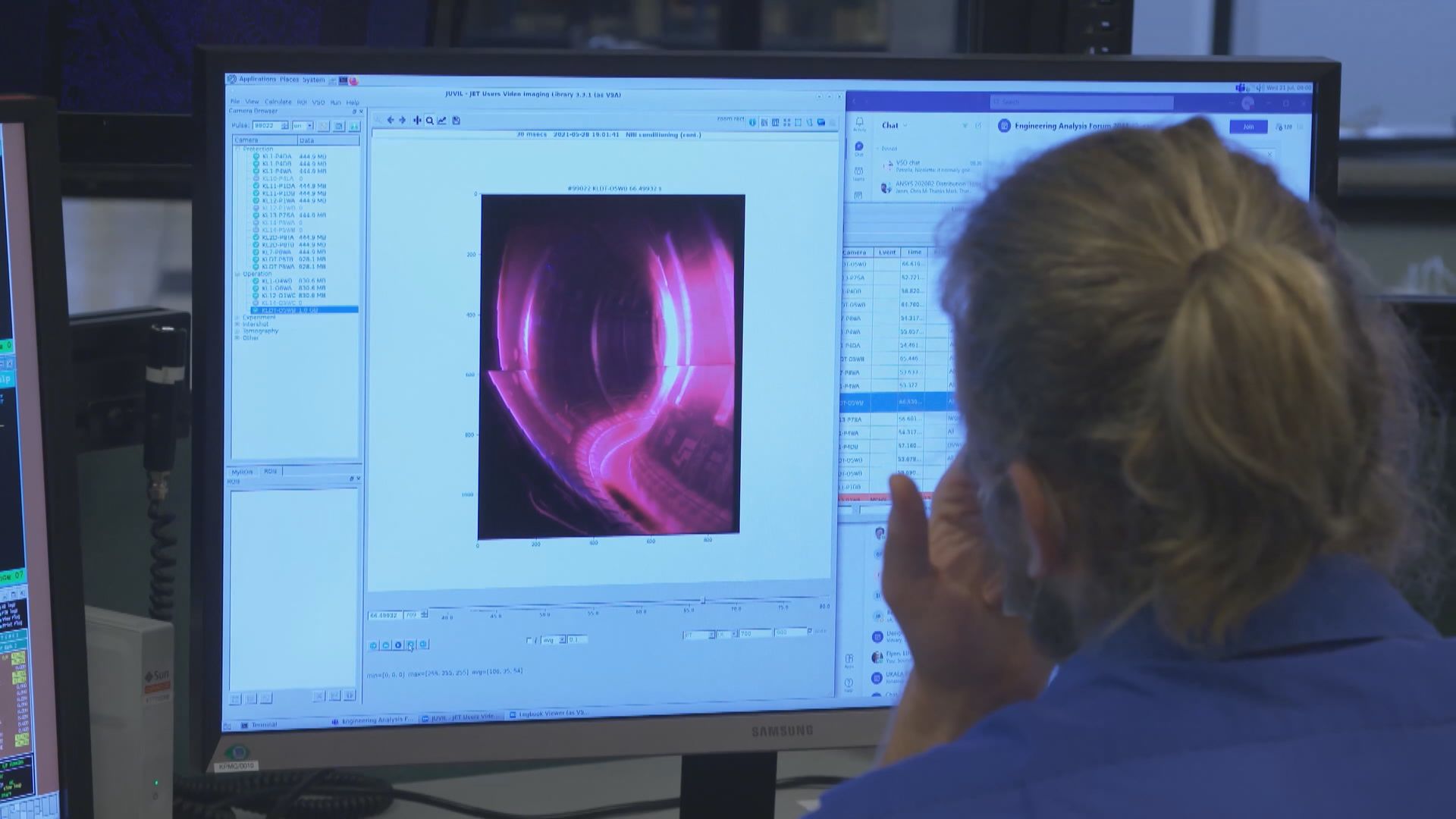The height and width of the screenshot is (819, 1456).
Task: Open the line-plot configure icon
Action: [442, 121]
